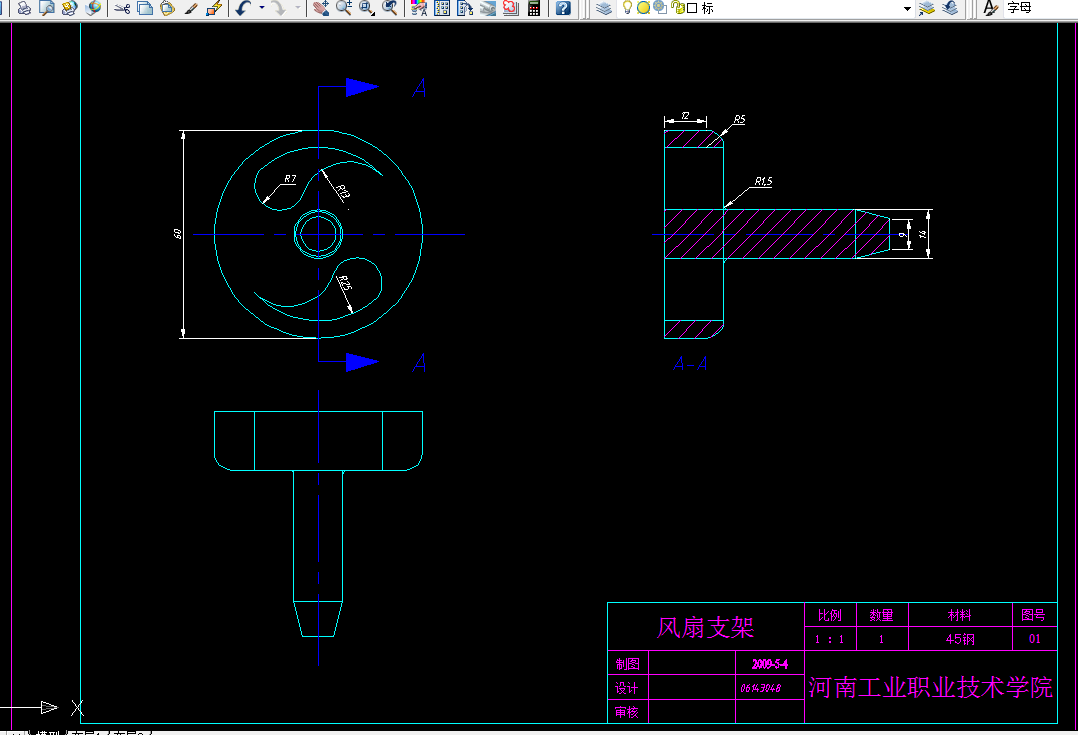Toggle layer freeze sun icon
The image size is (1078, 735).
point(644,8)
